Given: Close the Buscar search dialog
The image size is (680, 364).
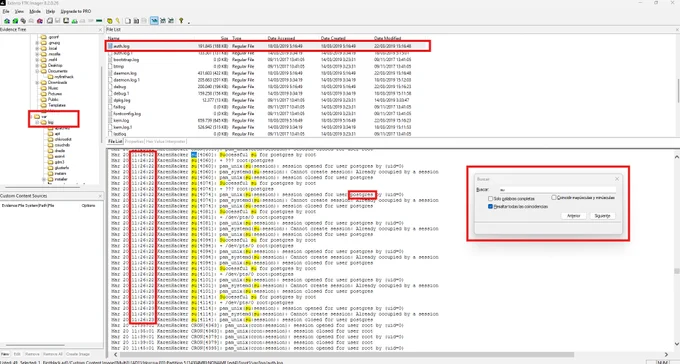Looking at the screenshot, I should point(617,179).
